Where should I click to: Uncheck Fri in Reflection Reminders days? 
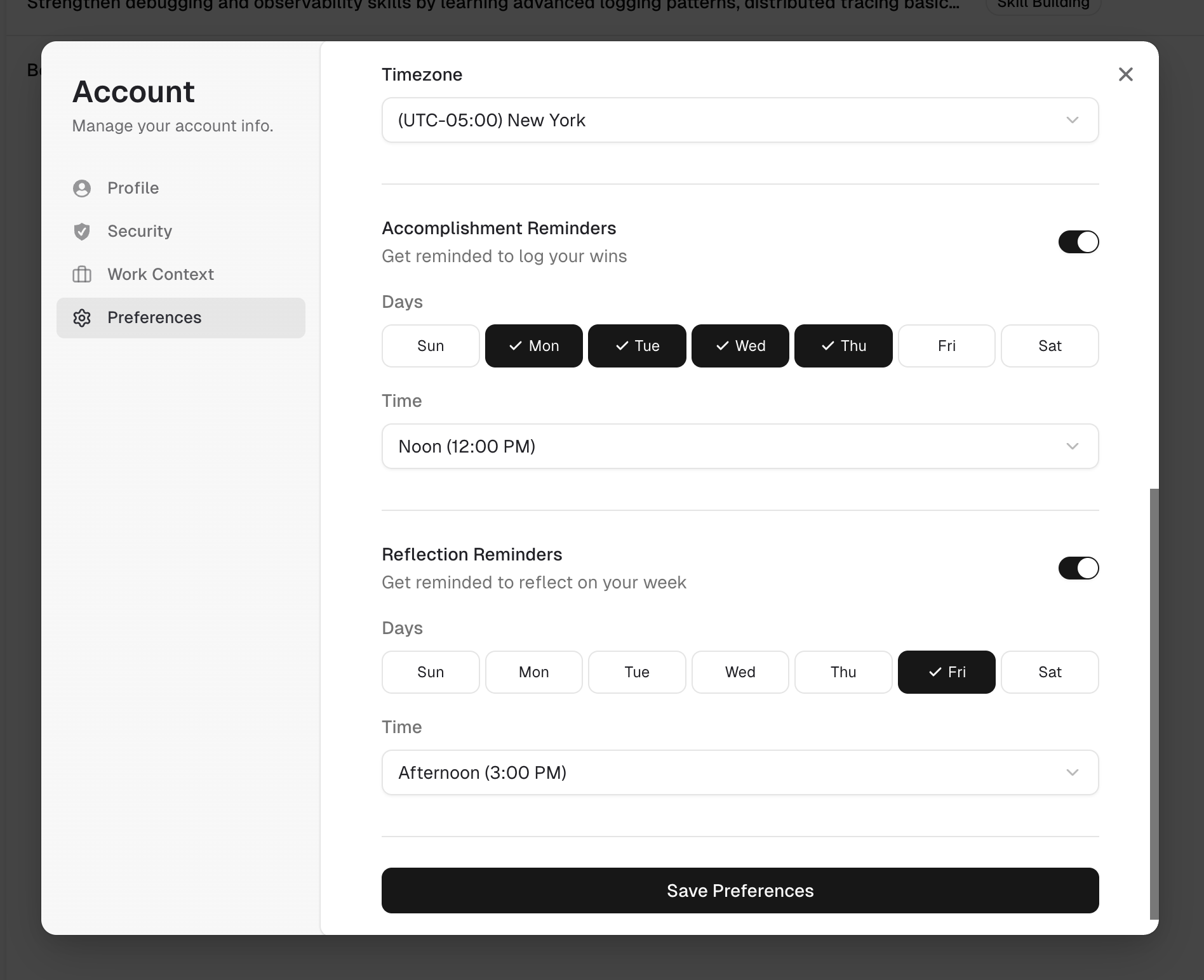pos(946,672)
